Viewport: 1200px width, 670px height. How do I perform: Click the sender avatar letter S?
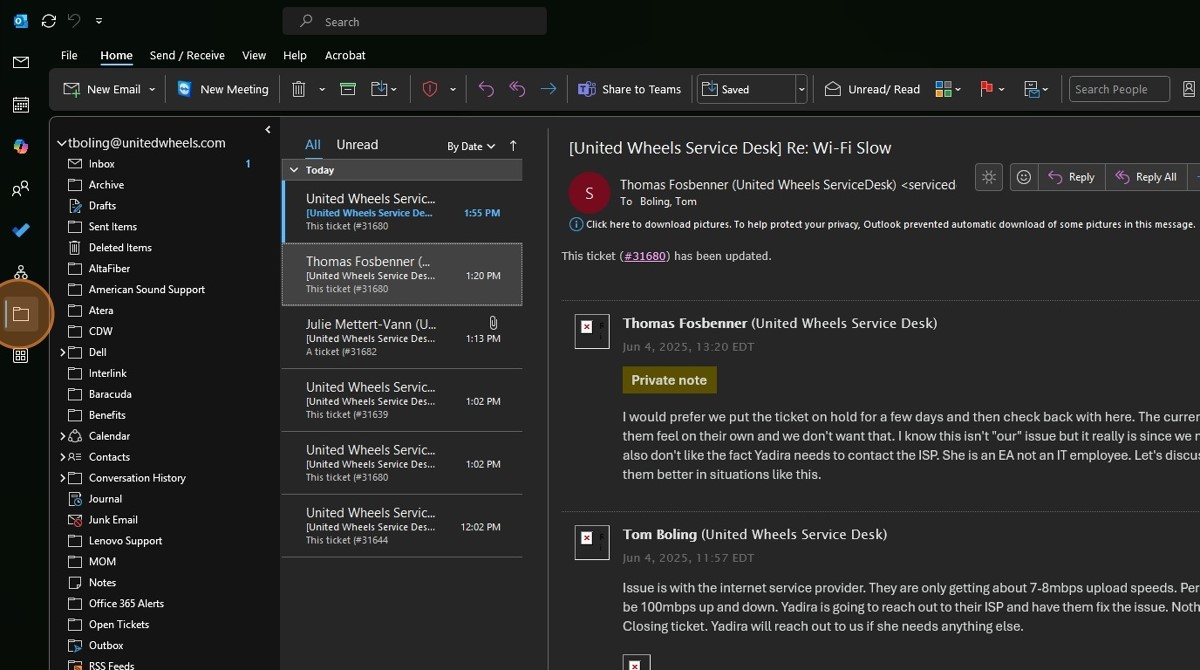coord(589,193)
